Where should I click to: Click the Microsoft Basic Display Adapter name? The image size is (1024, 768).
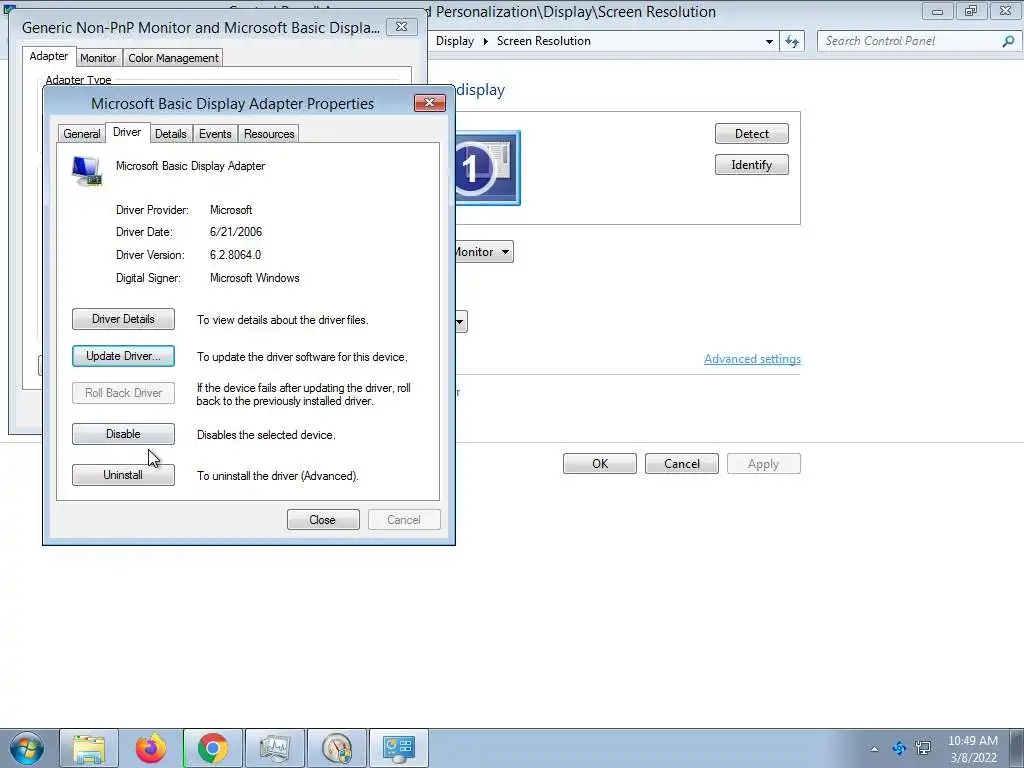pyautogui.click(x=190, y=166)
